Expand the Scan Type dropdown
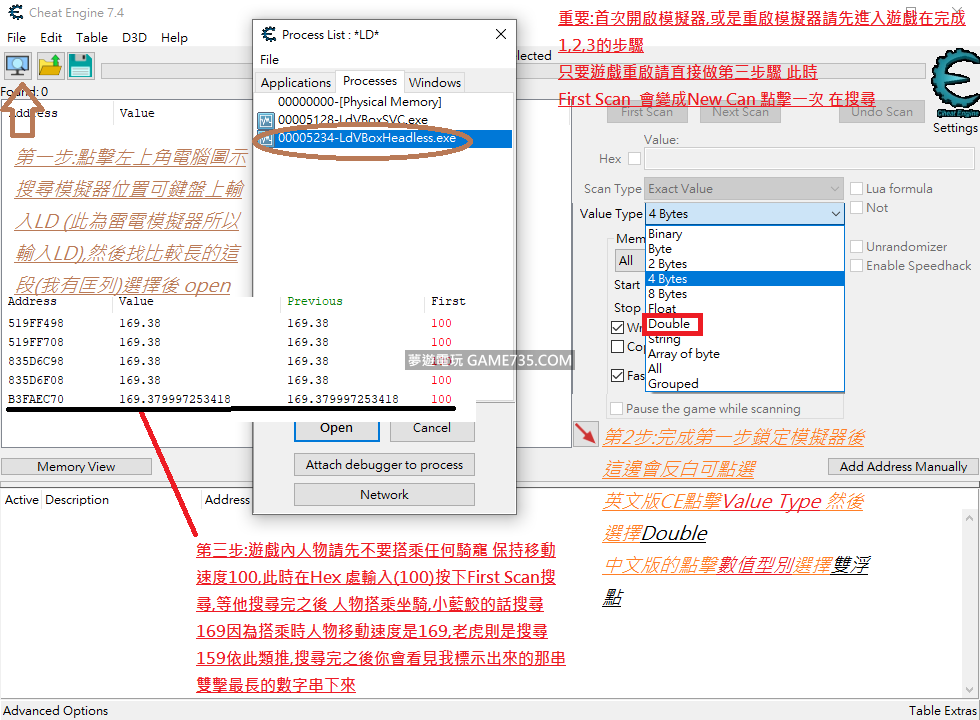The width and height of the screenshot is (980, 720). pyautogui.click(x=745, y=189)
